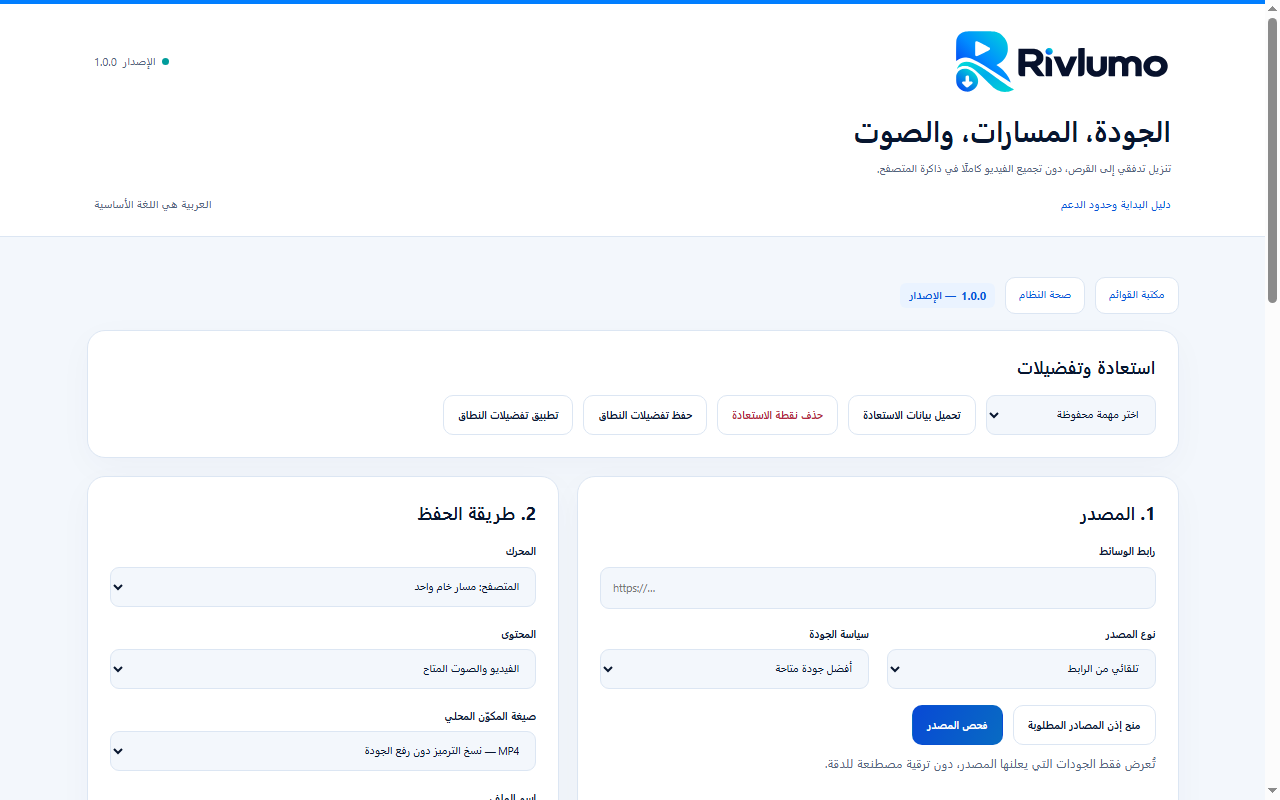Expand the "المحرك" engine dropdown

pyautogui.click(x=323, y=587)
